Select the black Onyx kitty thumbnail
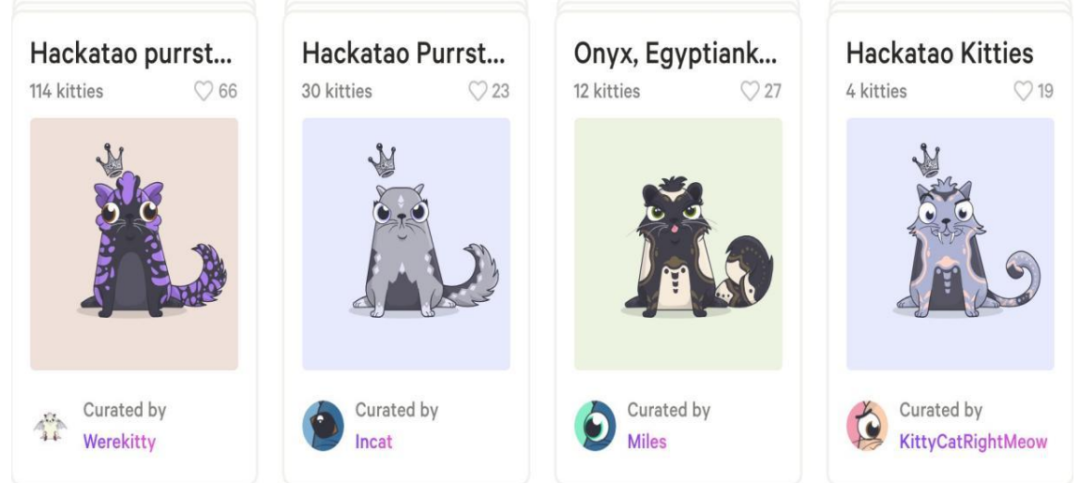Image resolution: width=1080 pixels, height=483 pixels. [678, 244]
